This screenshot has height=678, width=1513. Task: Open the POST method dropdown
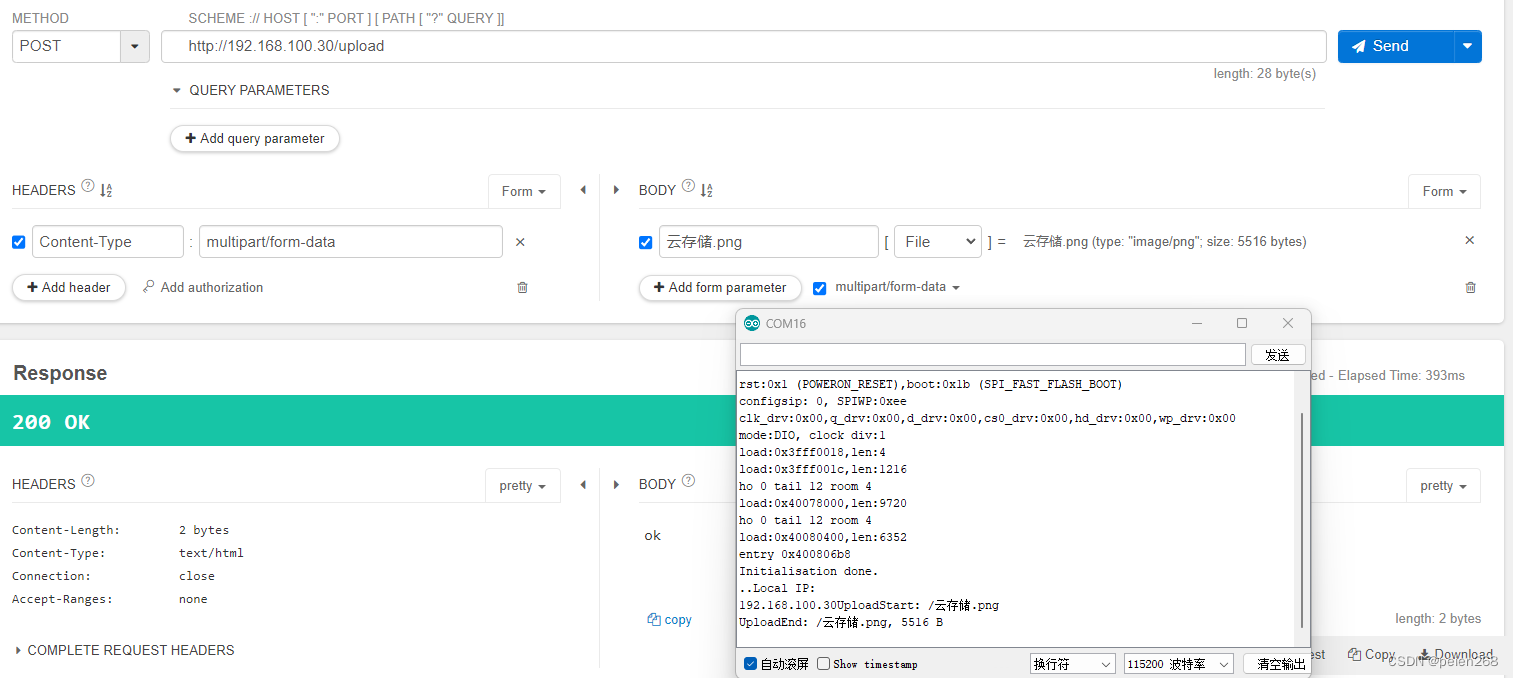click(x=135, y=46)
